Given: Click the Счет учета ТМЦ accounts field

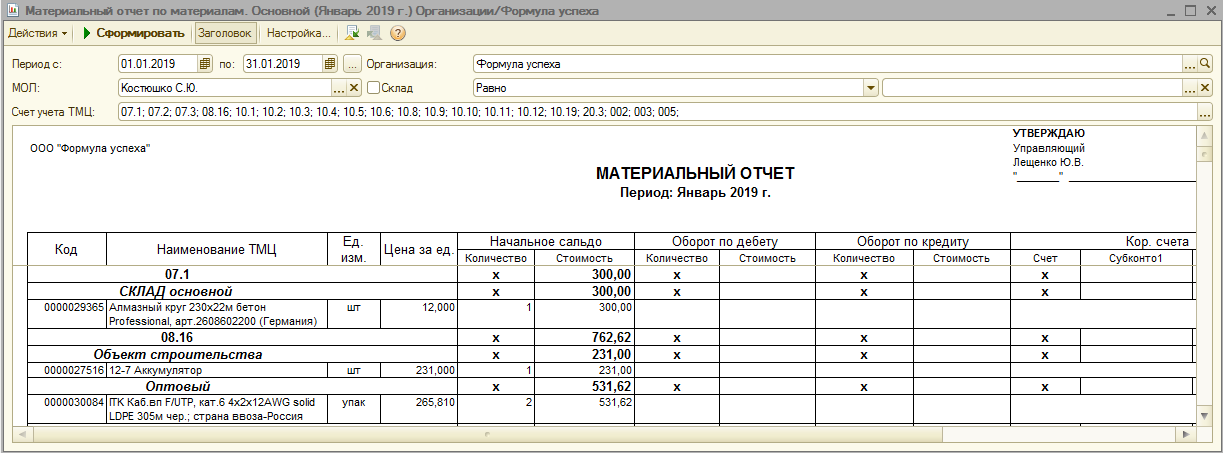Looking at the screenshot, I should pyautogui.click(x=656, y=111).
